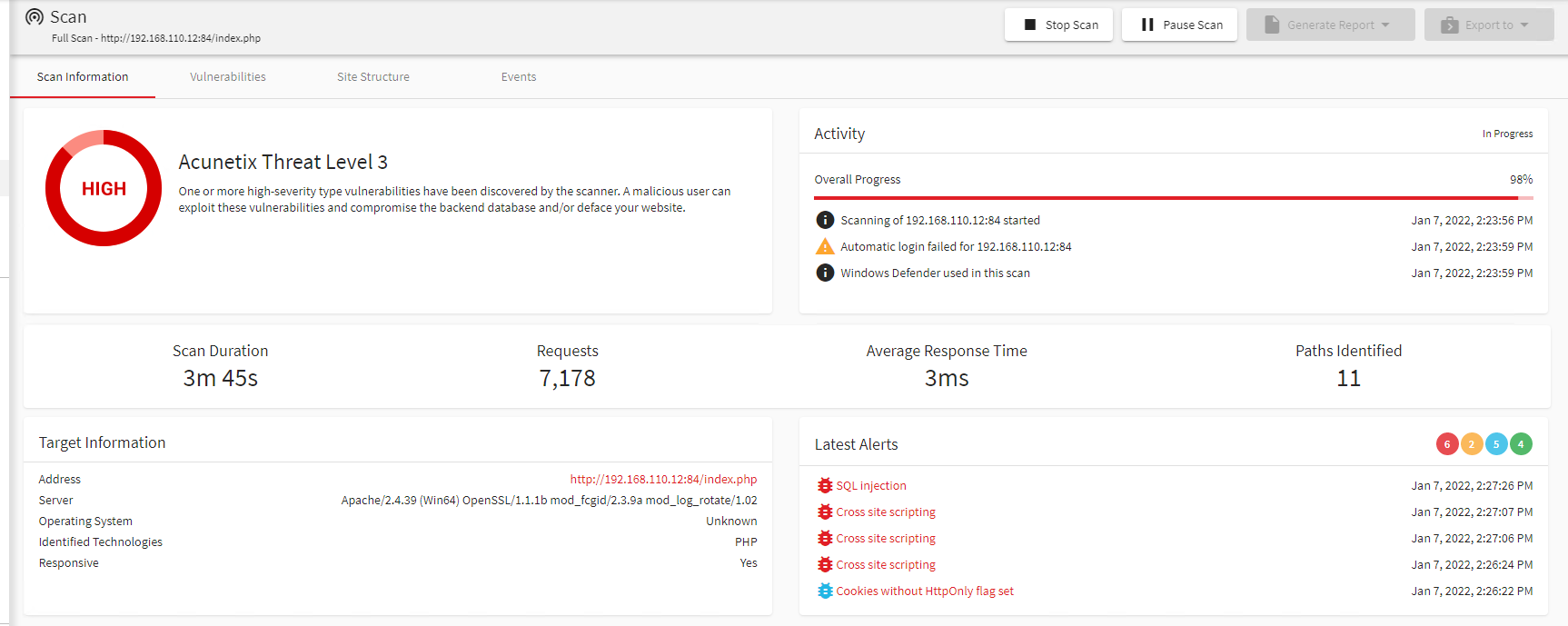
Task: Open the SQL injection alert link
Action: pyautogui.click(x=871, y=485)
